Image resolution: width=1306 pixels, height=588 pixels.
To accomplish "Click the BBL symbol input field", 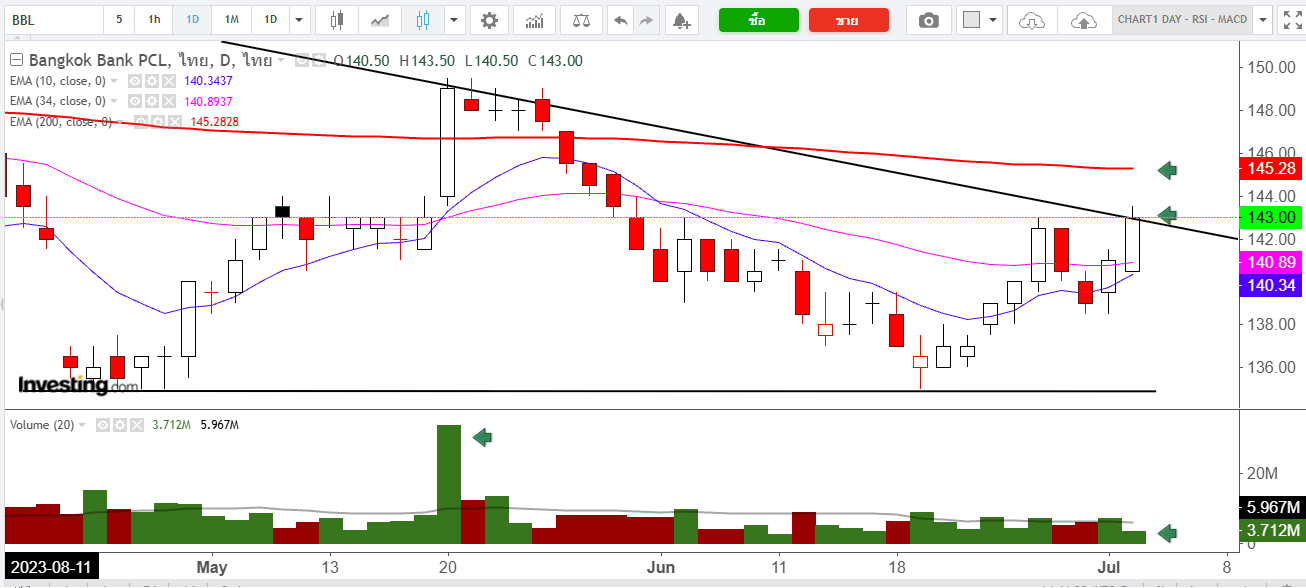I will coord(52,19).
